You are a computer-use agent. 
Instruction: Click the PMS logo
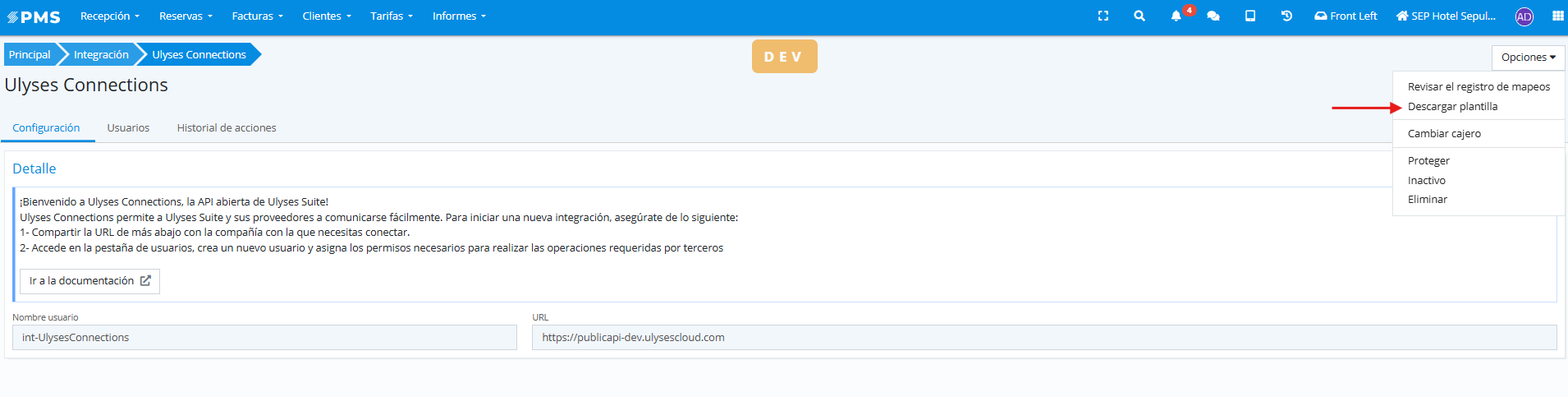[34, 16]
